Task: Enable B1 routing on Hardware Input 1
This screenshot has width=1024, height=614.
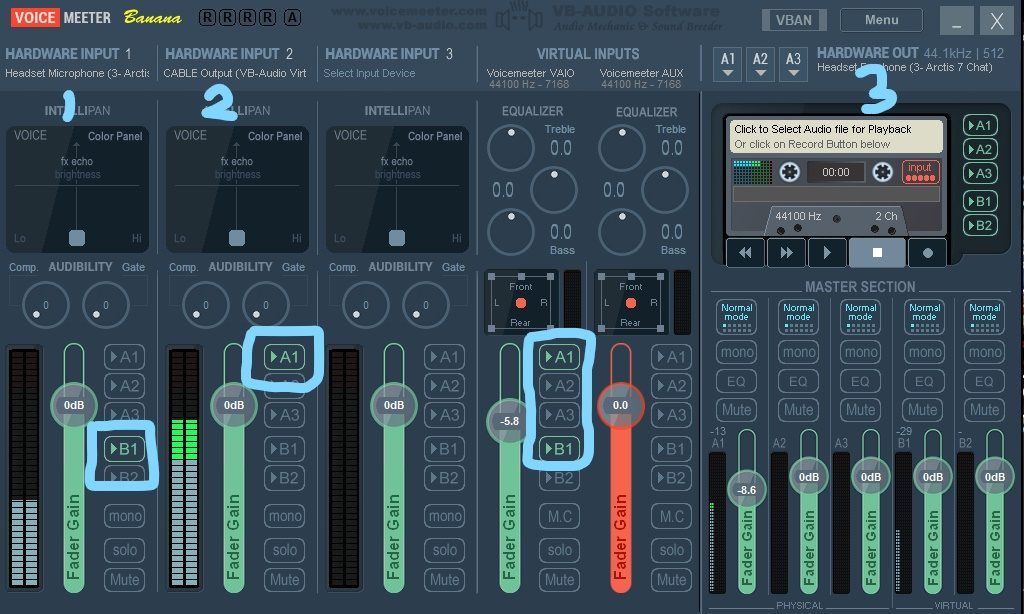Action: coord(126,449)
